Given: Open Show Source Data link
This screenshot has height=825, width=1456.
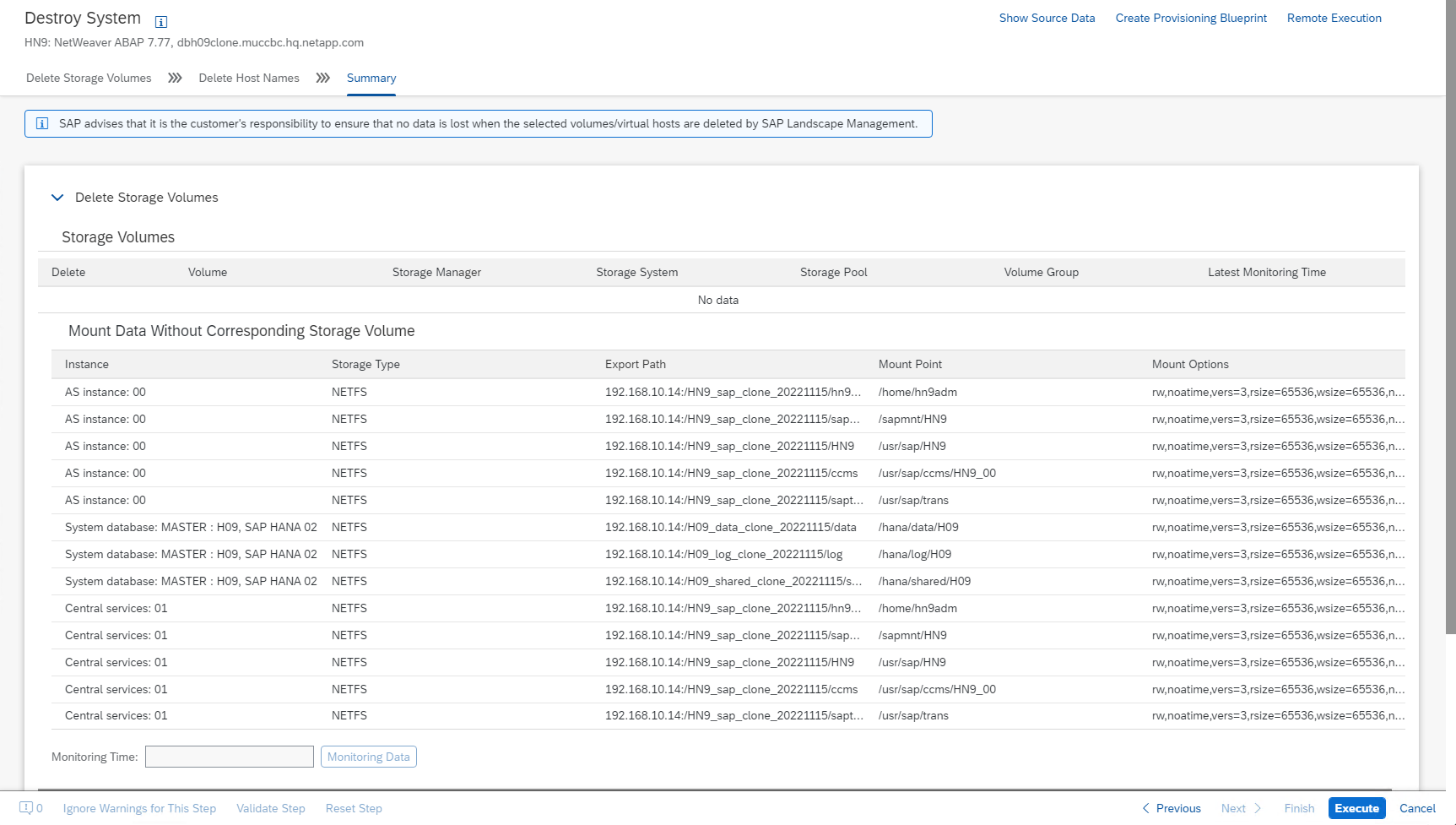Looking at the screenshot, I should pyautogui.click(x=1047, y=18).
